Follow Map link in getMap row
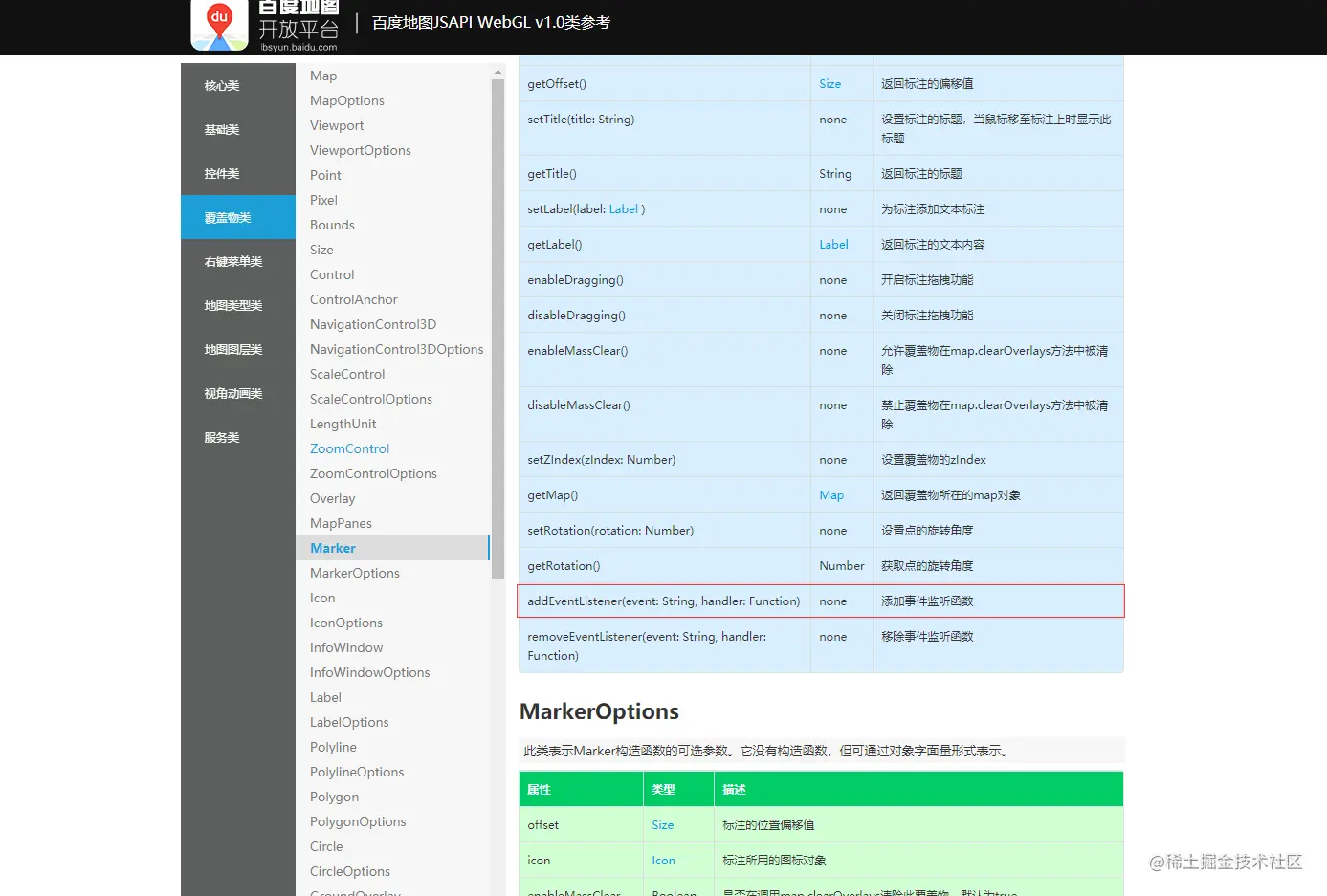The width and height of the screenshot is (1327, 896). [831, 495]
